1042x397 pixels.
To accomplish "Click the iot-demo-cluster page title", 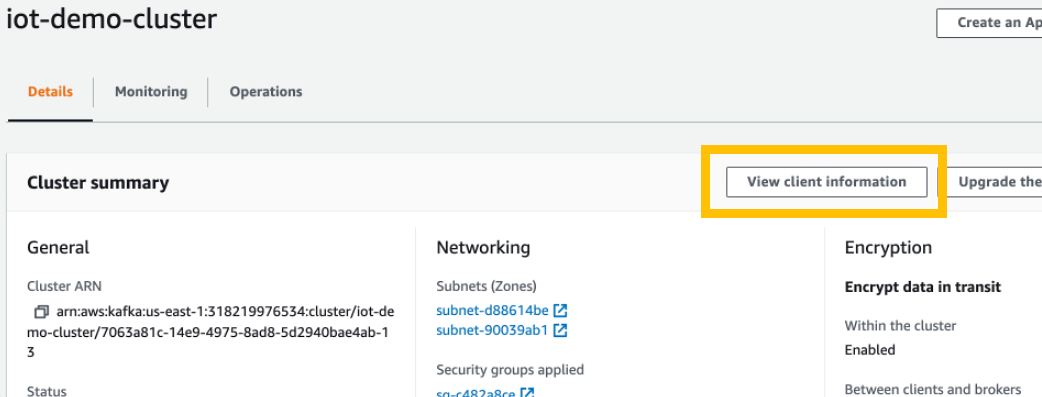I will click(111, 19).
